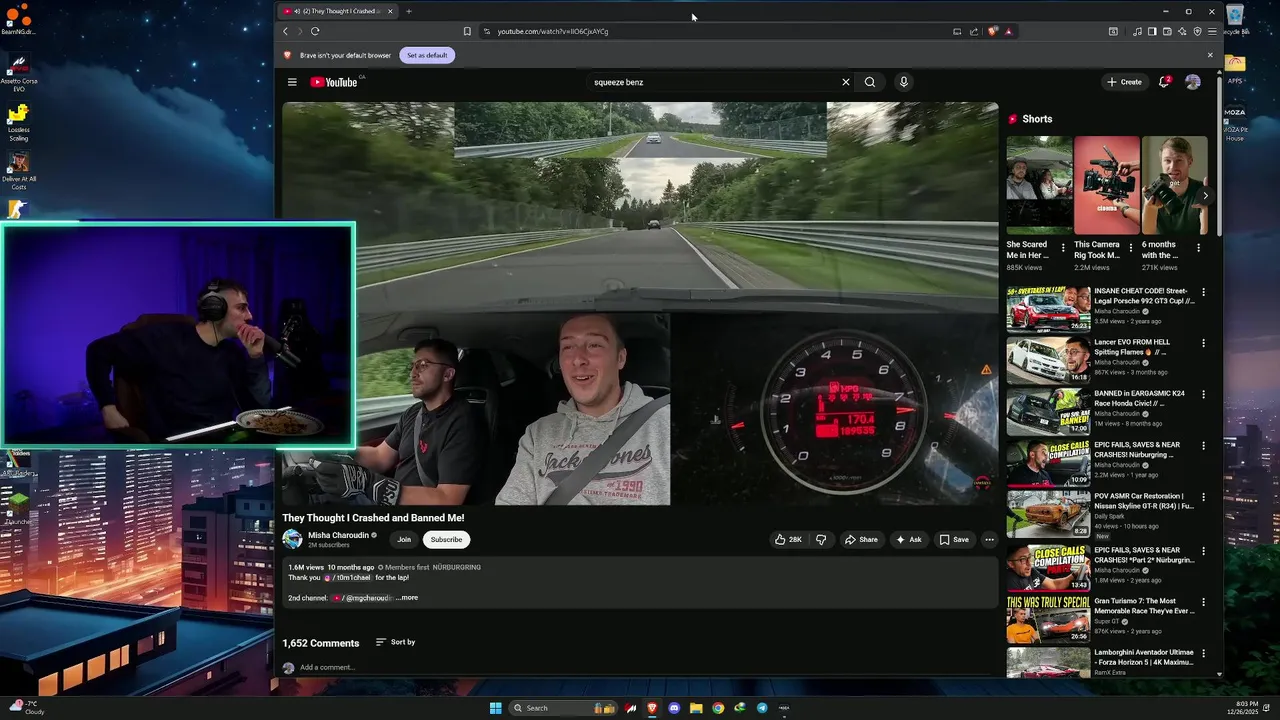This screenshot has width=1280, height=720.
Task: Go to YouTube home via logo
Action: (334, 82)
